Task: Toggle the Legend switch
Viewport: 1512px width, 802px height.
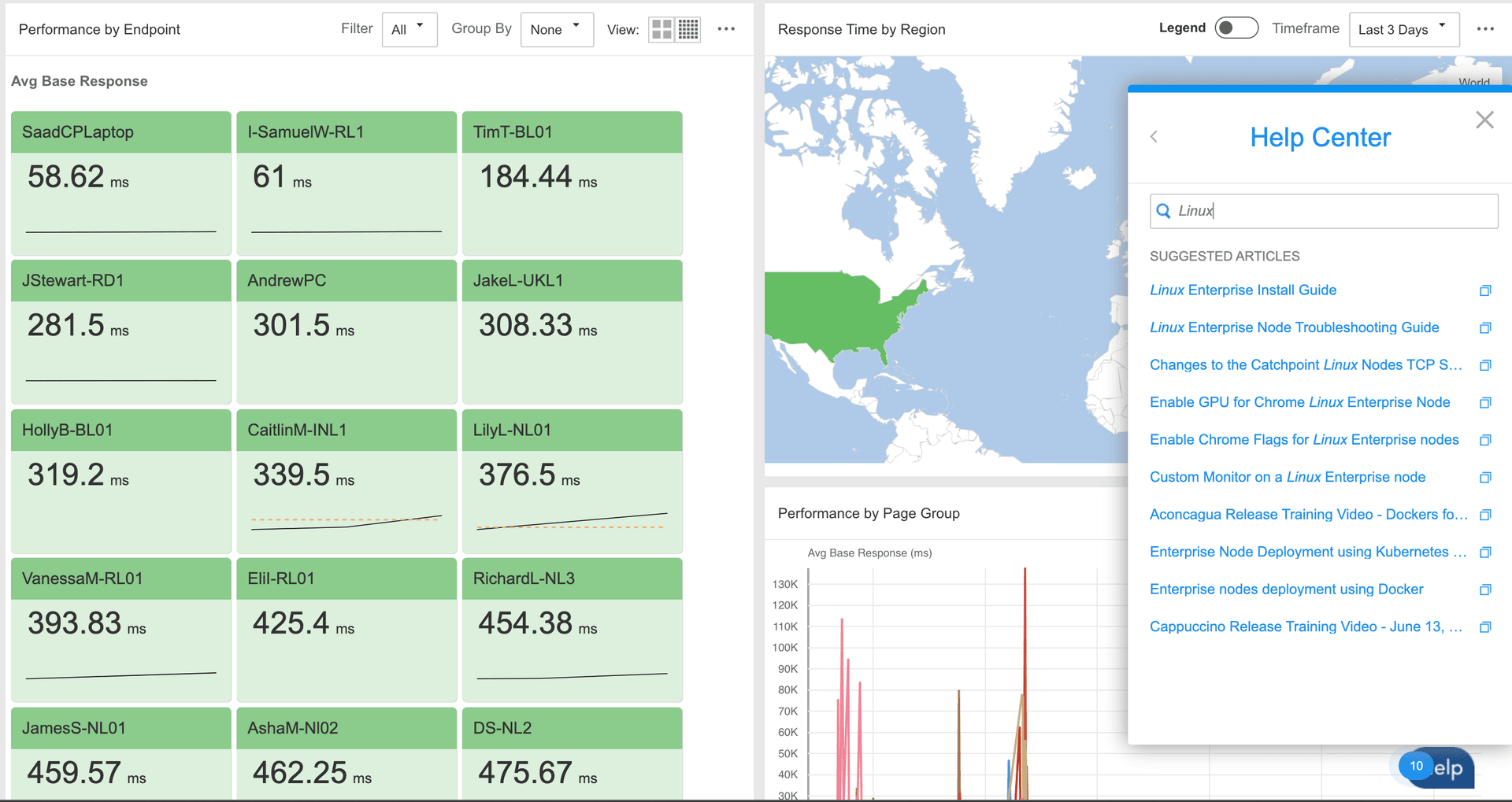Action: 1236,28
